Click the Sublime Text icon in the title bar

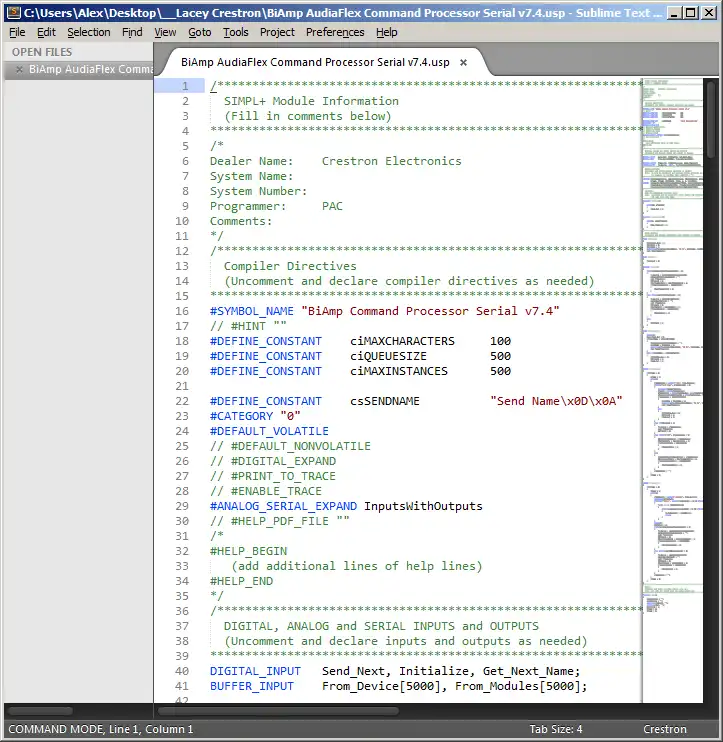tap(14, 12)
